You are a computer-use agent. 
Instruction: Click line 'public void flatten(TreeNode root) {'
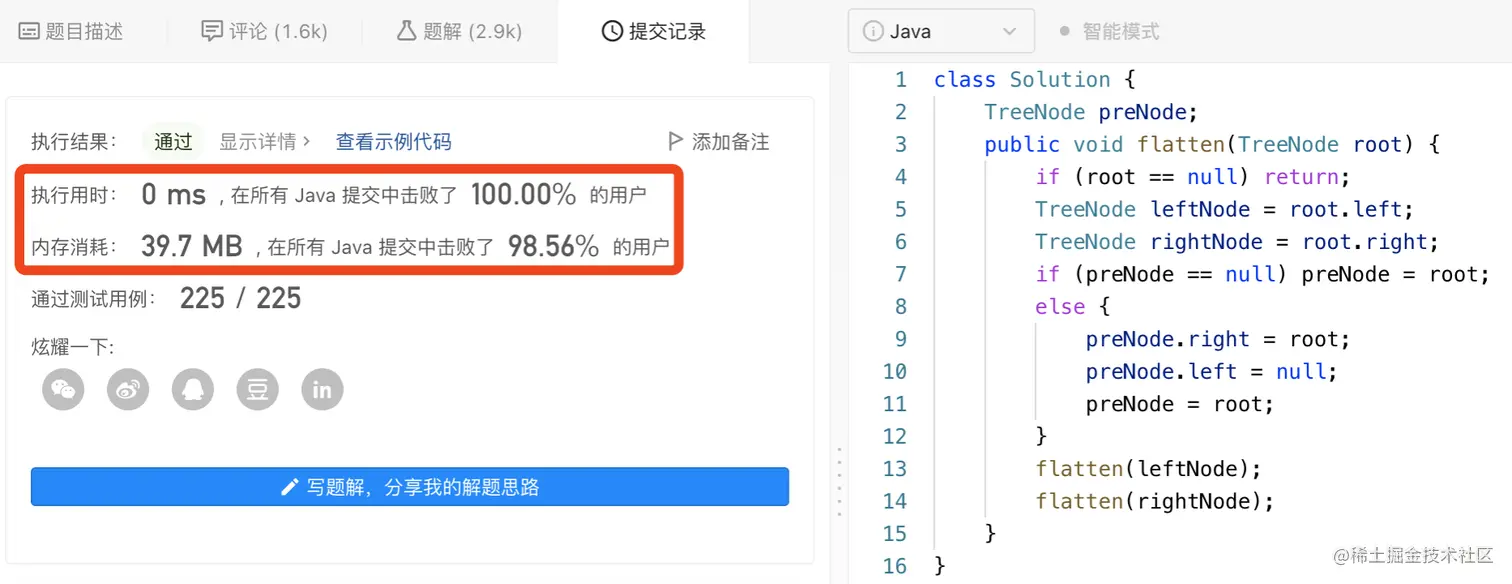[x=1212, y=144]
